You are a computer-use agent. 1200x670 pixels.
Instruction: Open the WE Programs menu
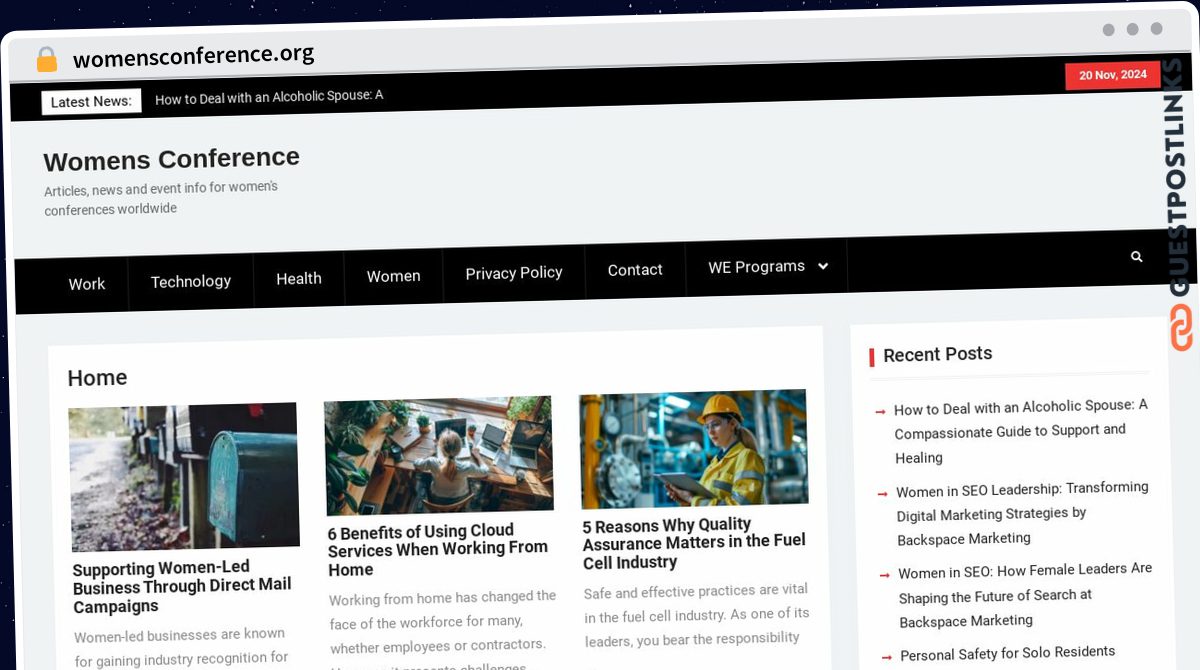(757, 267)
